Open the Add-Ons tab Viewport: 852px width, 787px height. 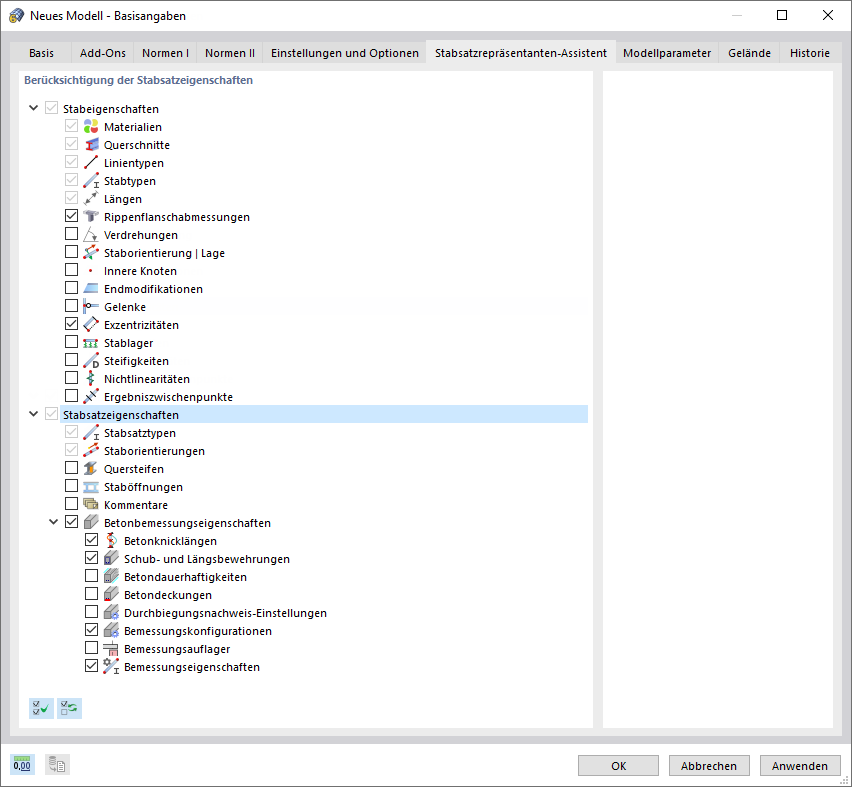(103, 53)
